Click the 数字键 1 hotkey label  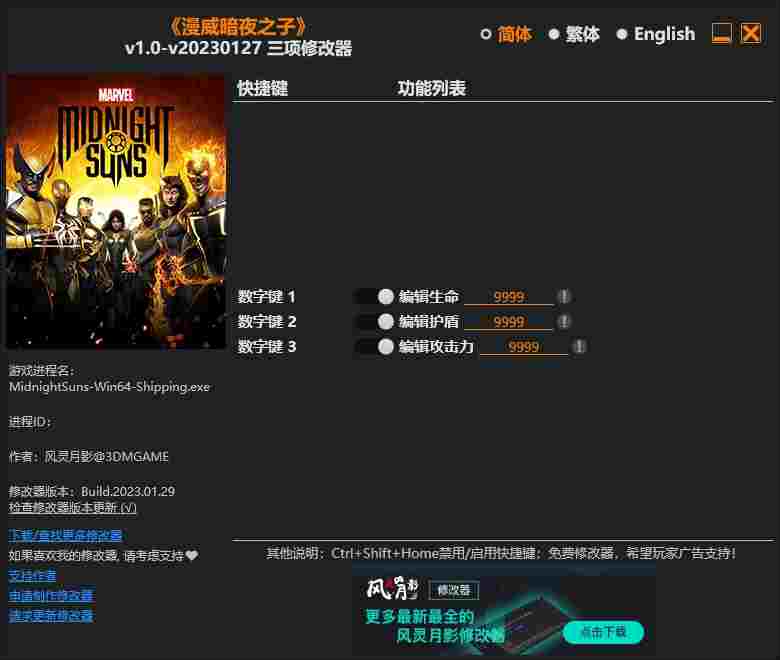(267, 297)
